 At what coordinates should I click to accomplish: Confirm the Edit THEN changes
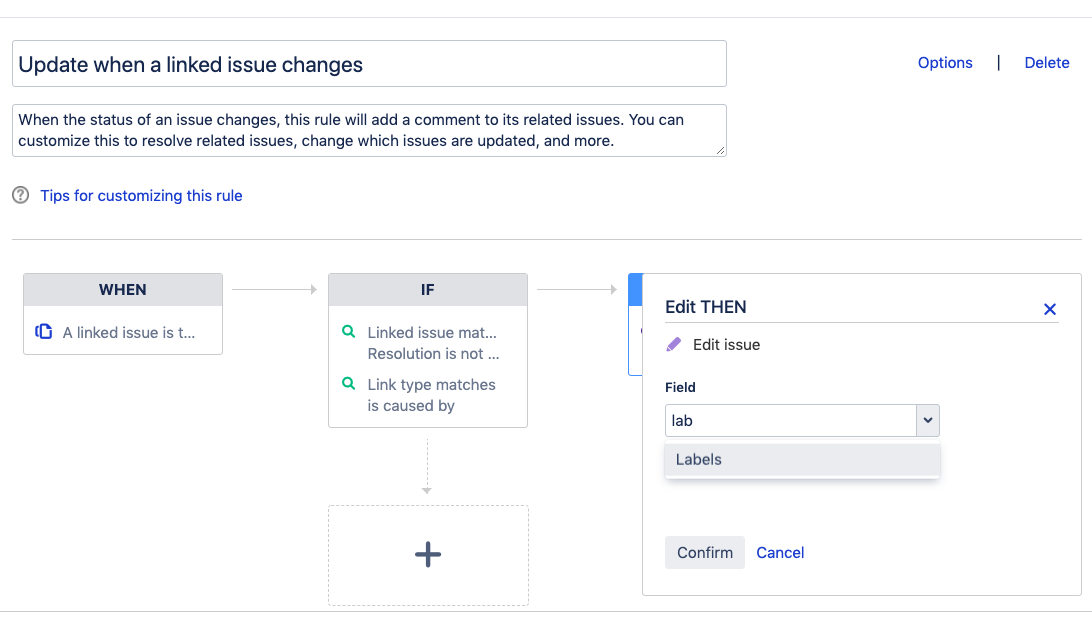(705, 553)
